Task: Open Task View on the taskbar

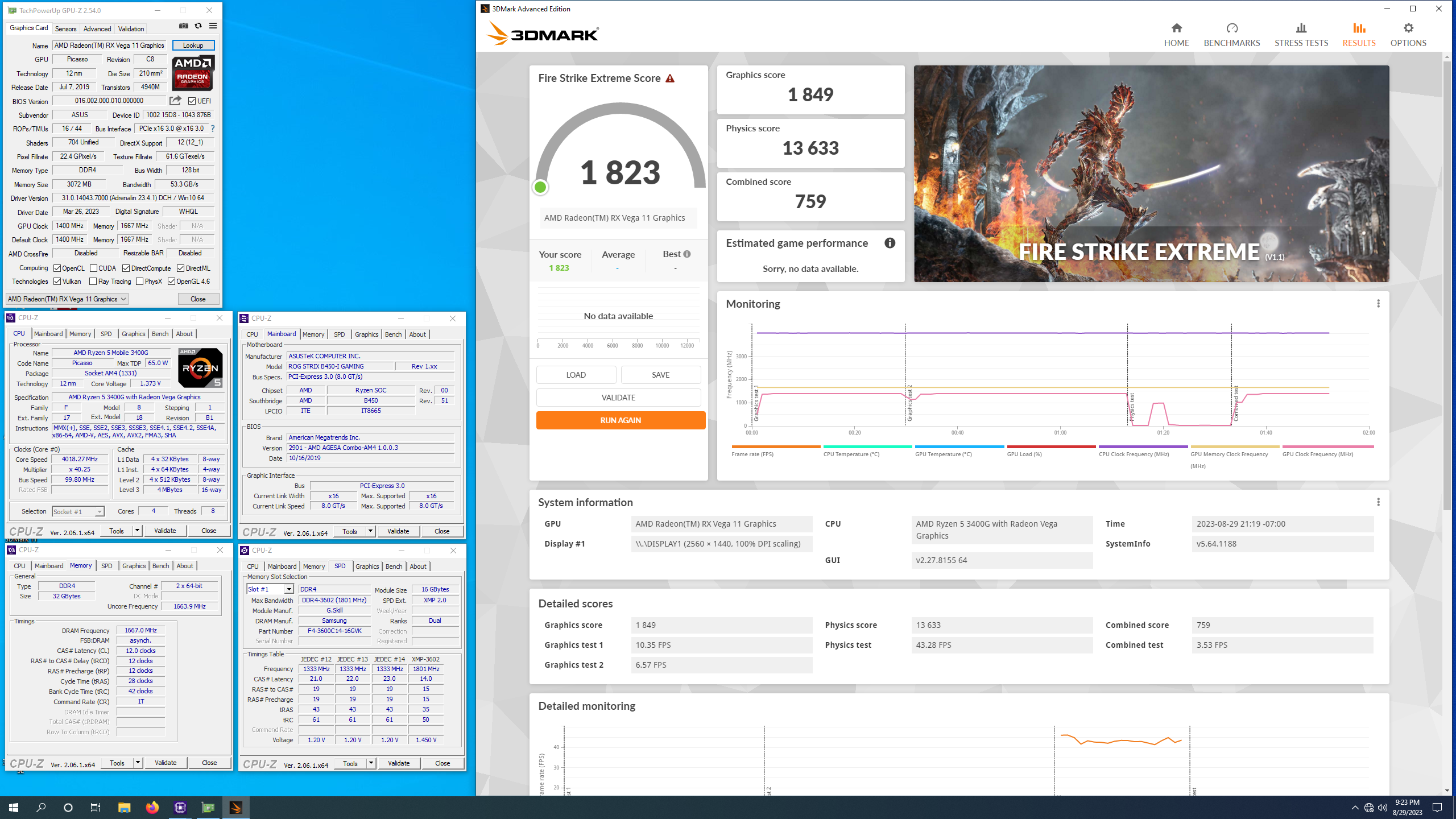Action: pos(96,808)
